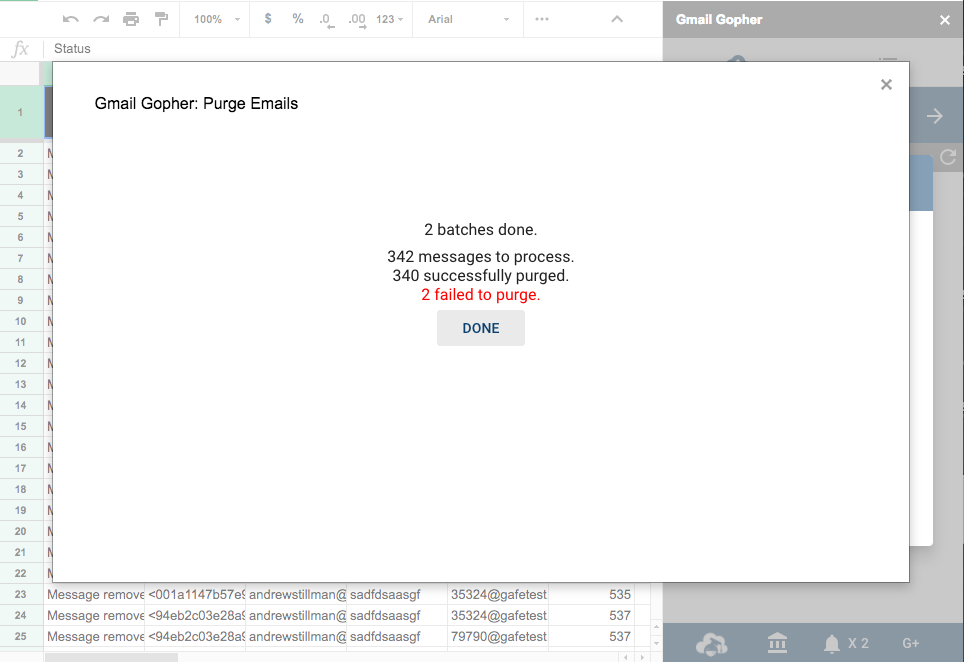Print the spreadsheet
The image size is (964, 662).
click(x=130, y=18)
